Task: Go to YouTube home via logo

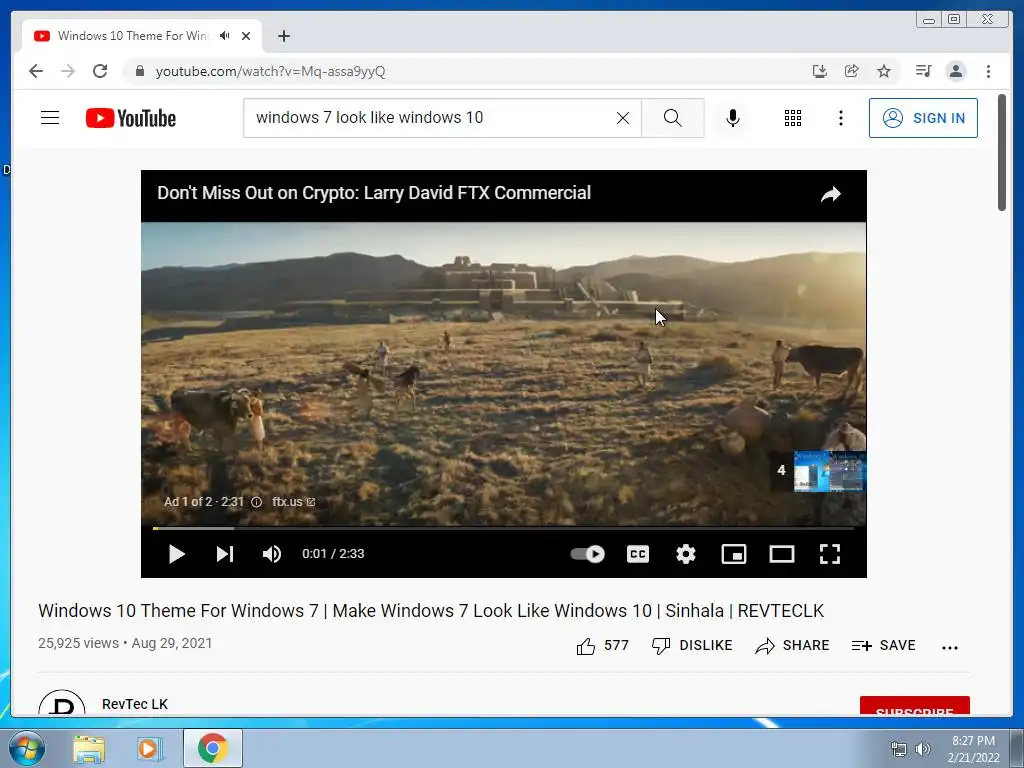Action: click(131, 118)
